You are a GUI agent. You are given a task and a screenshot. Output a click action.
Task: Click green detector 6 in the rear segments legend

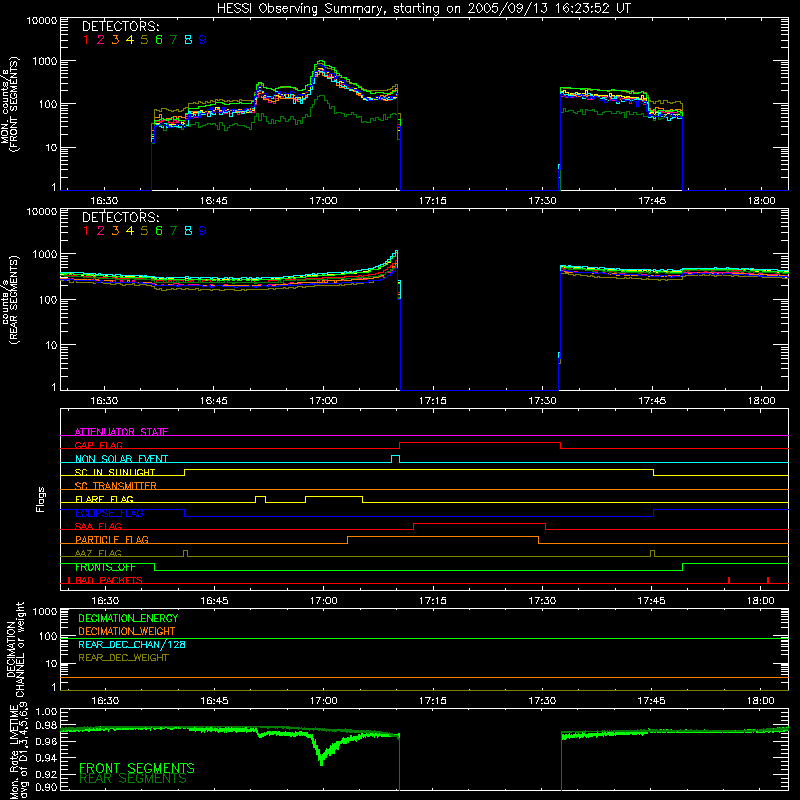pos(159,231)
